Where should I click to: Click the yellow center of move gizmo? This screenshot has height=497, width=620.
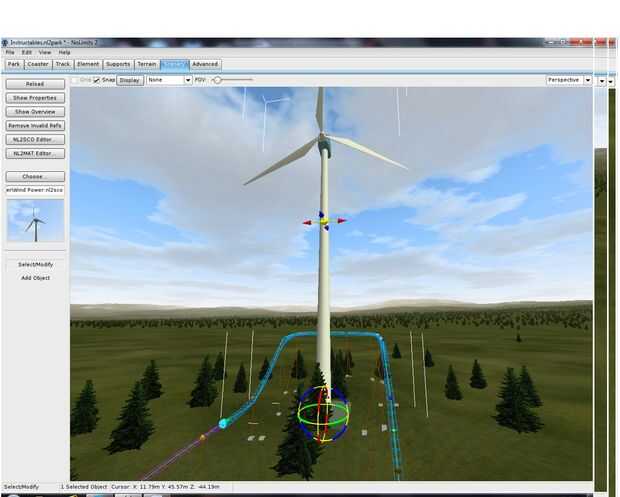pos(324,222)
